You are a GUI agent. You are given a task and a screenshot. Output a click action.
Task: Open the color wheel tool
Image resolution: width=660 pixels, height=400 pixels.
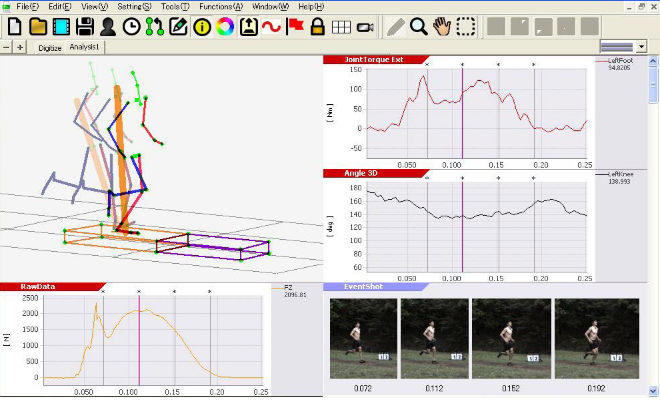click(224, 27)
